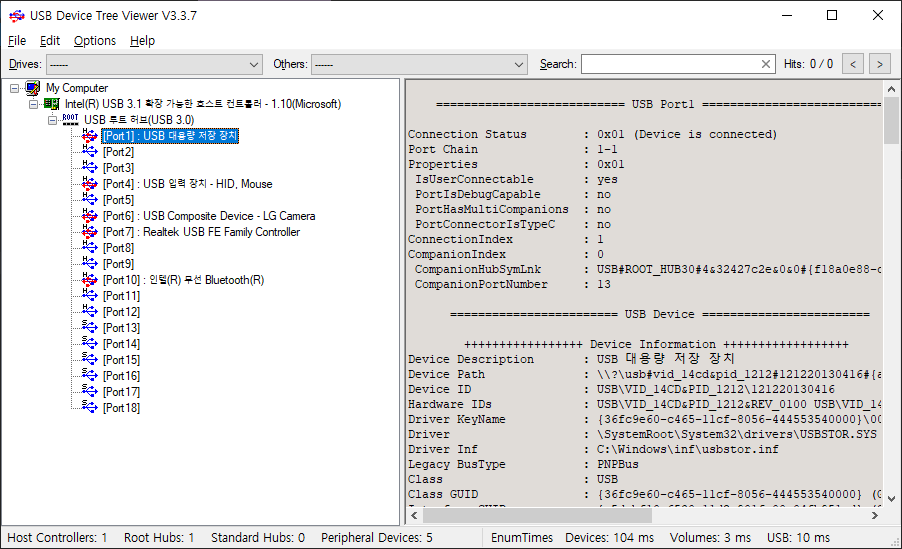Click the USB icon beside Port11
902x549 pixels.
pos(89,296)
